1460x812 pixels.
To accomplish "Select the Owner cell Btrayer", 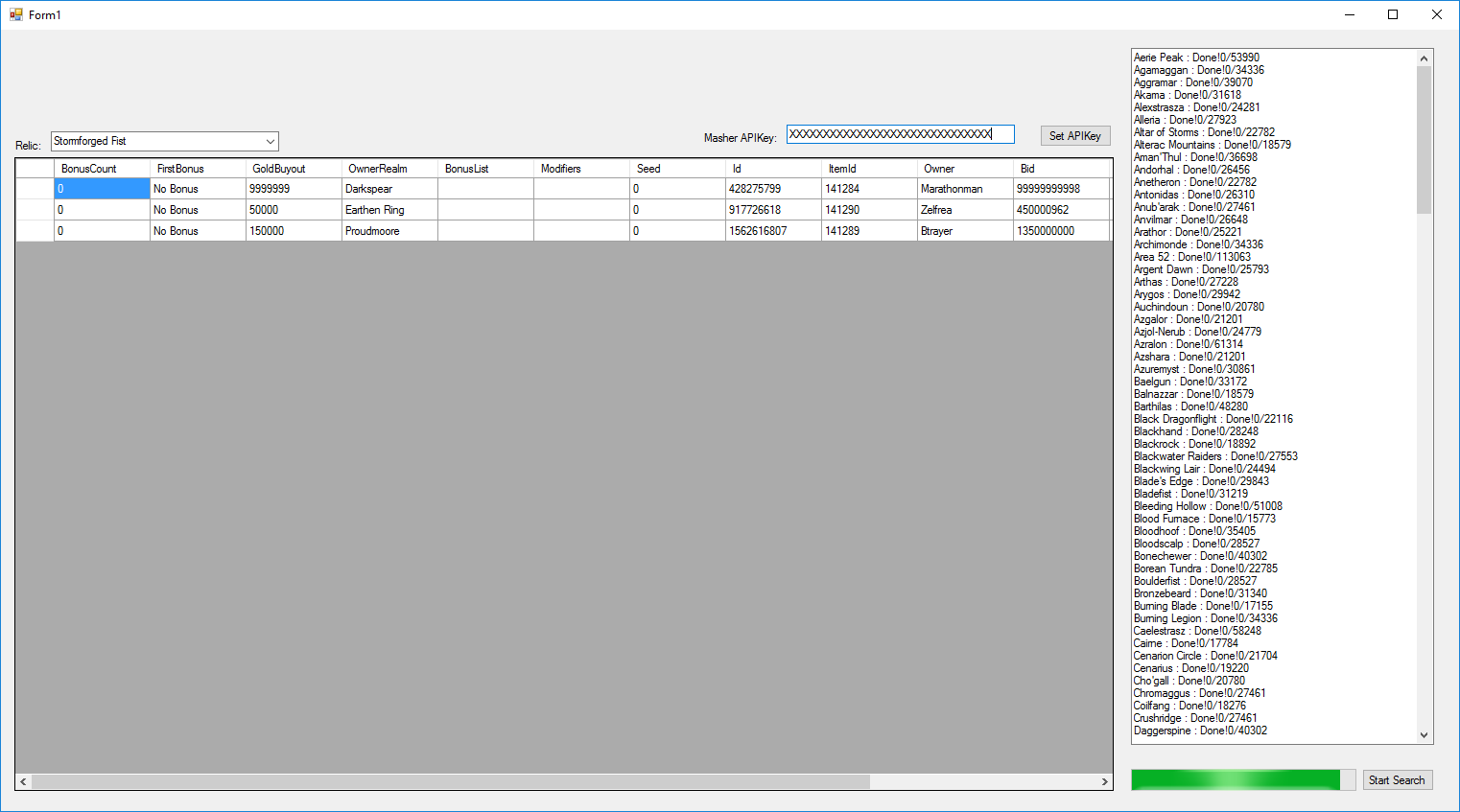I will [x=965, y=231].
